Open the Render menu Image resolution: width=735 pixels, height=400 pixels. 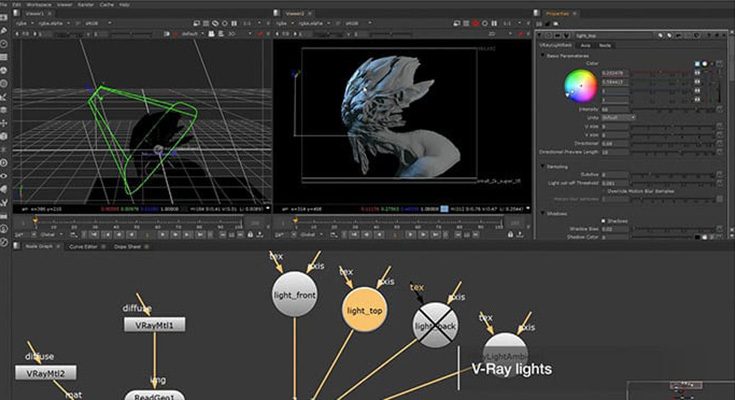pyautogui.click(x=86, y=4)
